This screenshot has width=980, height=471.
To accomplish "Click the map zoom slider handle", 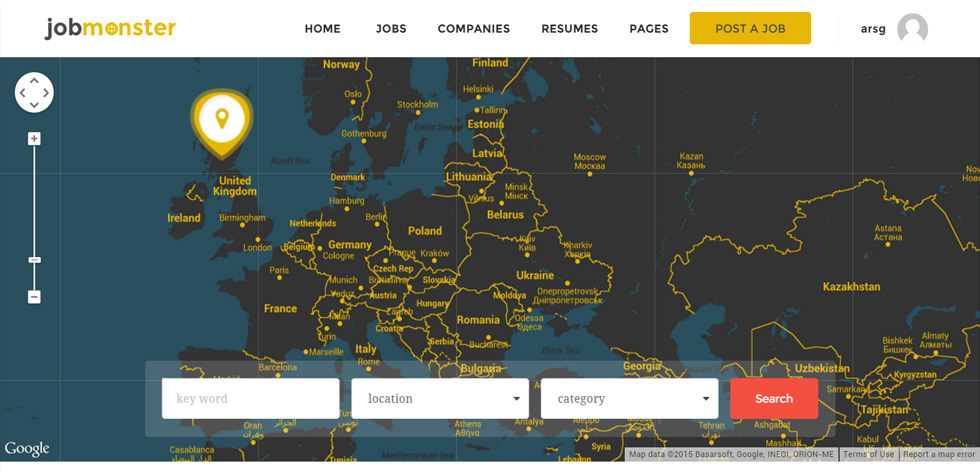I will (34, 259).
